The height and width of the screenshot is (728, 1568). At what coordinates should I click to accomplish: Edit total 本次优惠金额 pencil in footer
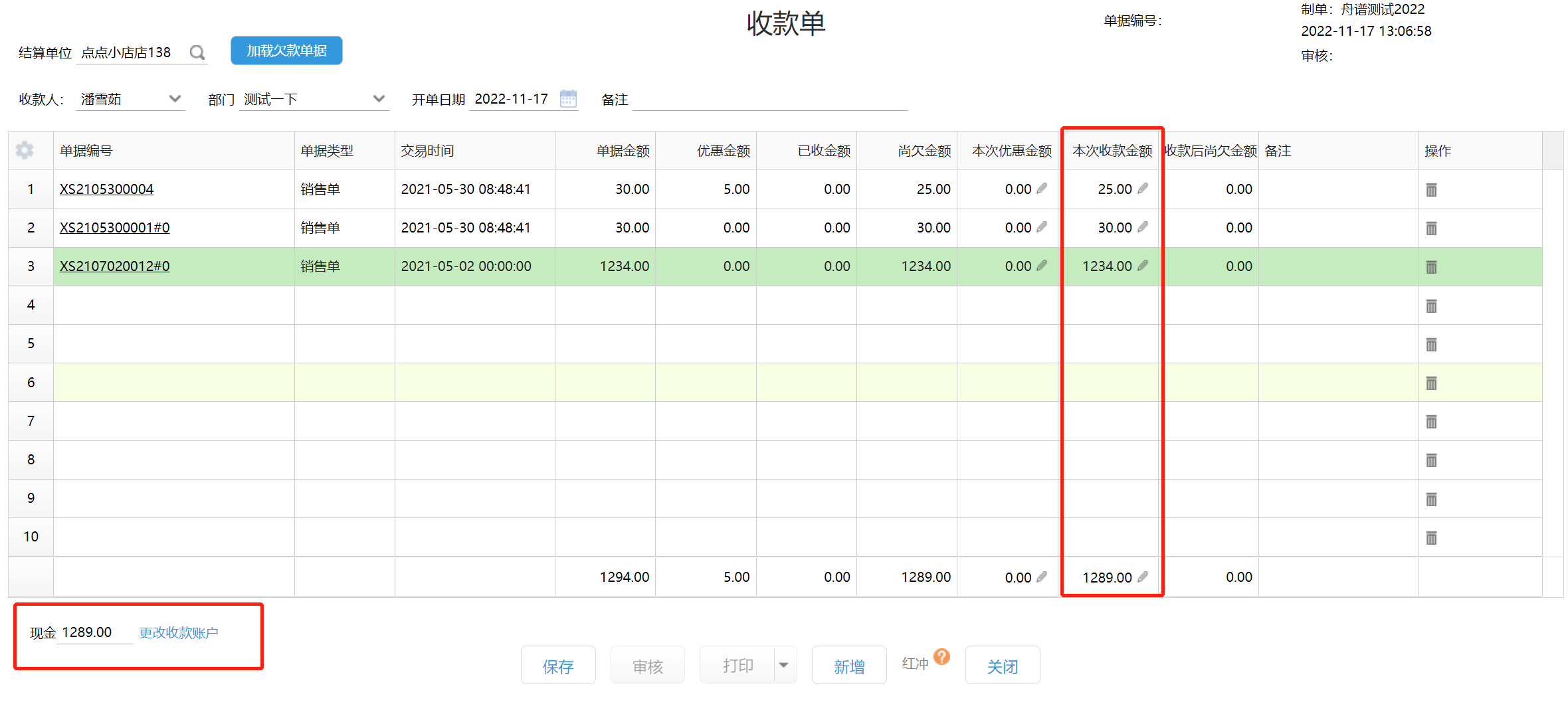(x=1042, y=577)
